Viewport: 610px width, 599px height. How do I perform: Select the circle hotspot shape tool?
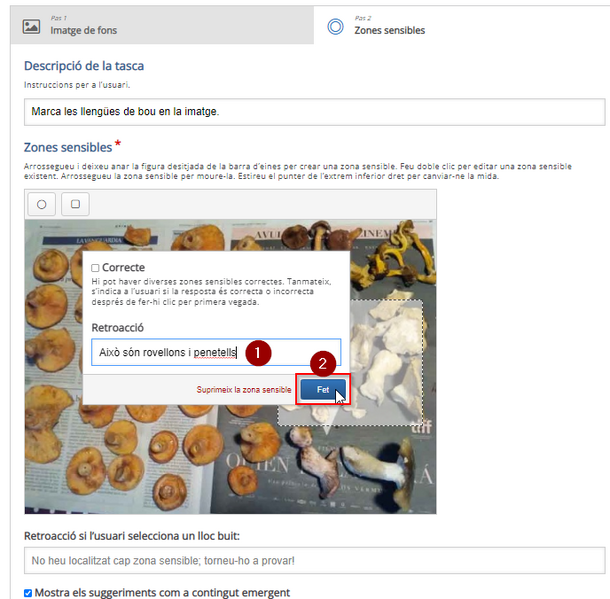(x=42, y=204)
